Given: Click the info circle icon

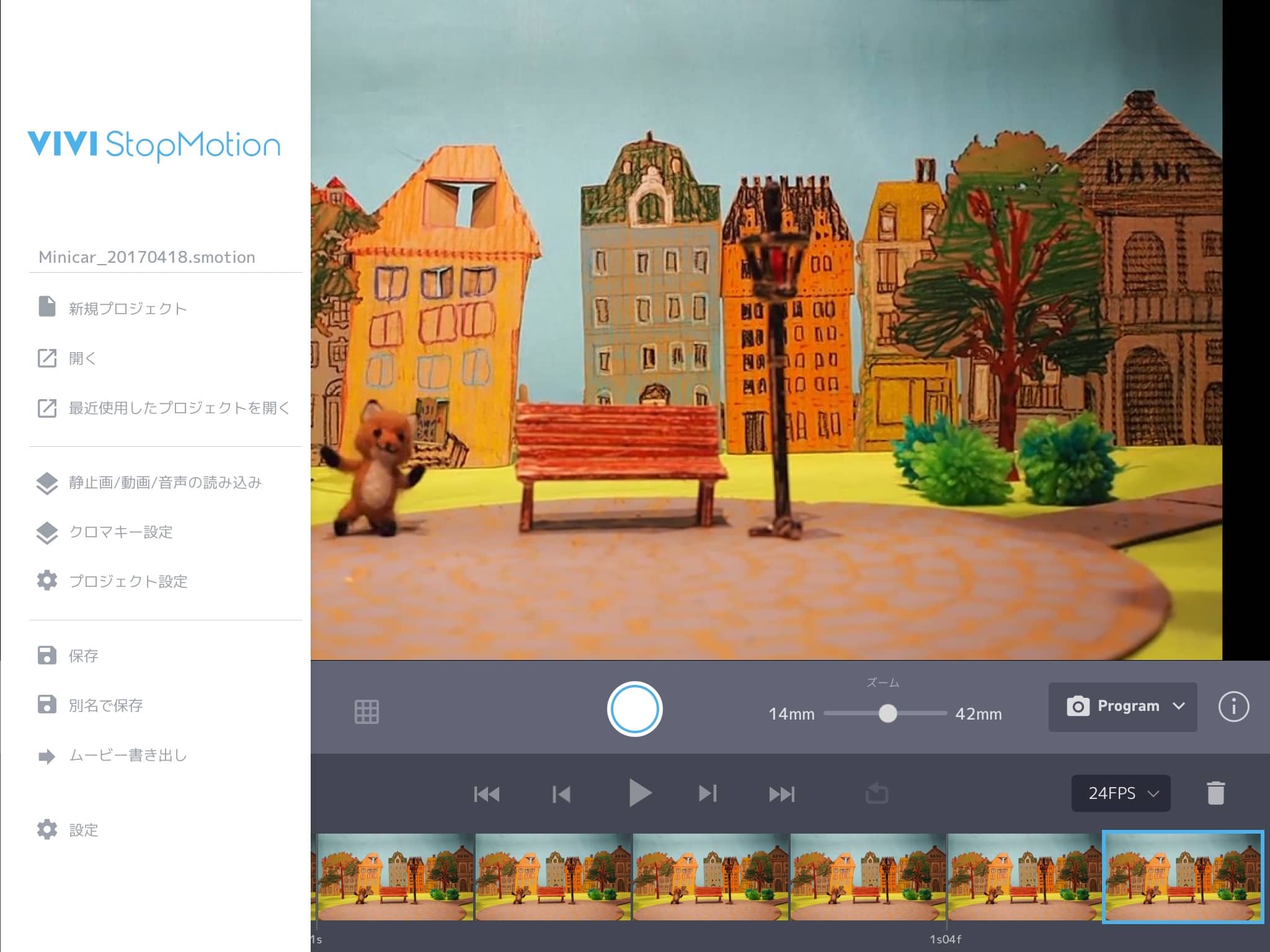Looking at the screenshot, I should point(1233,707).
